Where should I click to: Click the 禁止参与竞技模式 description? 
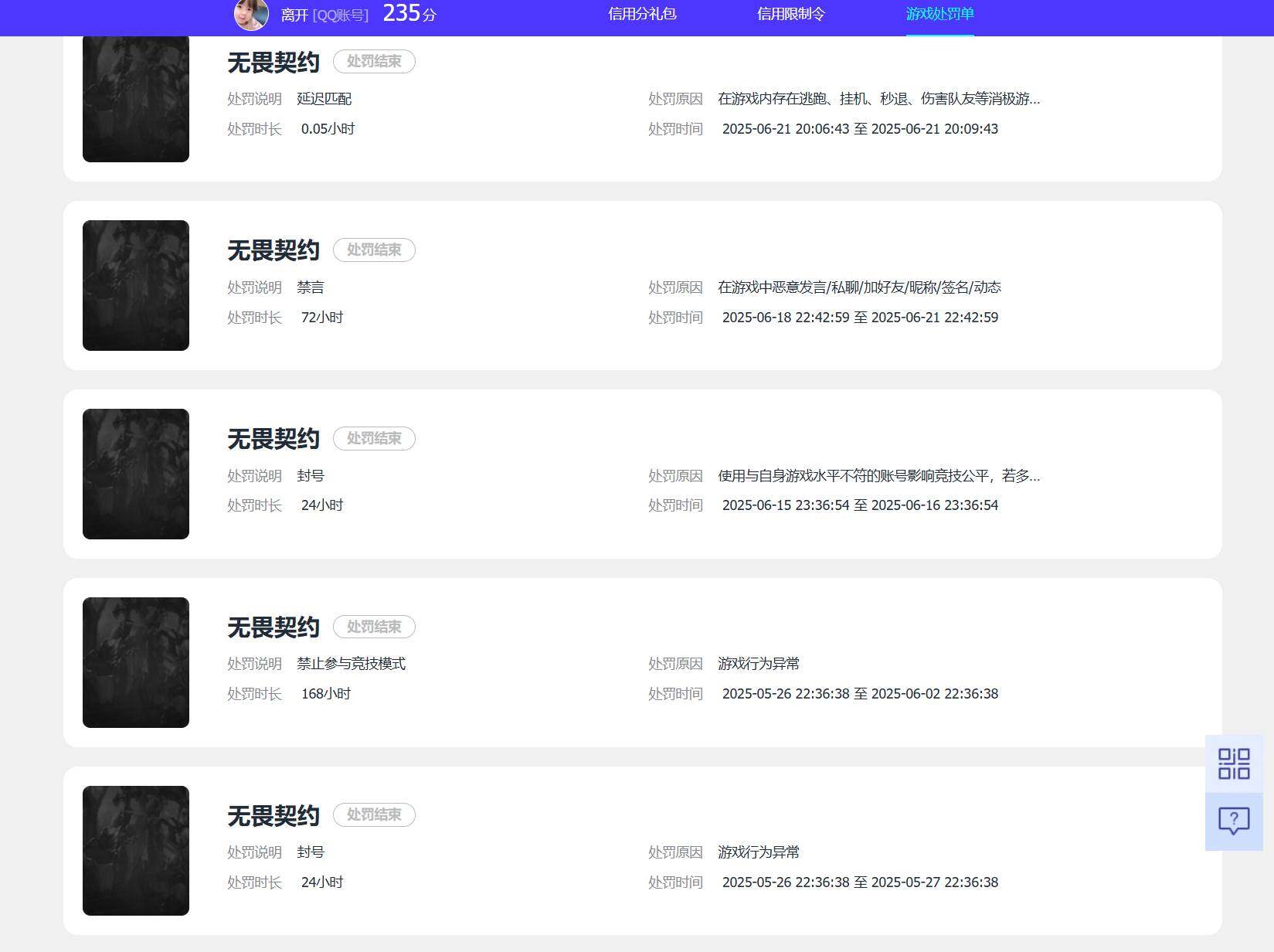coord(352,664)
